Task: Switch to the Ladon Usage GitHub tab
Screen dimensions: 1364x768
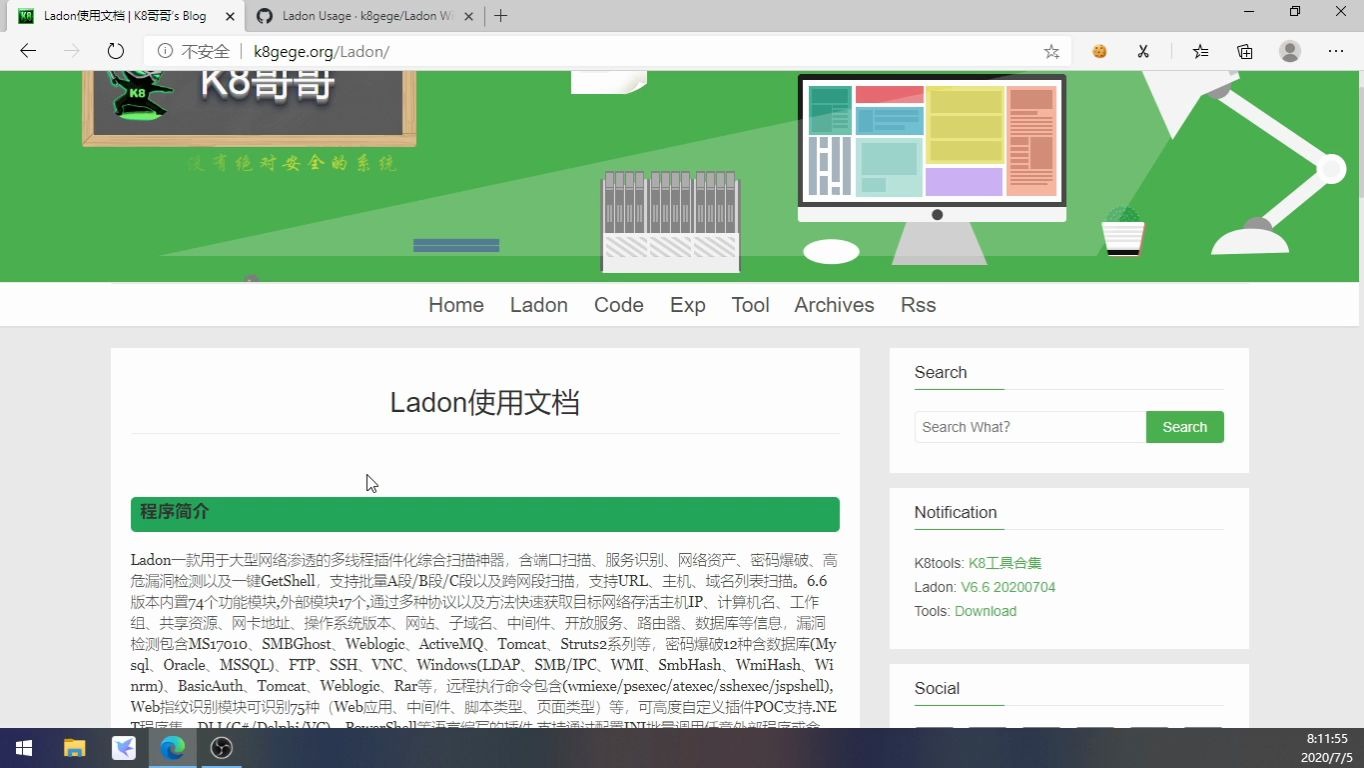Action: 364,16
